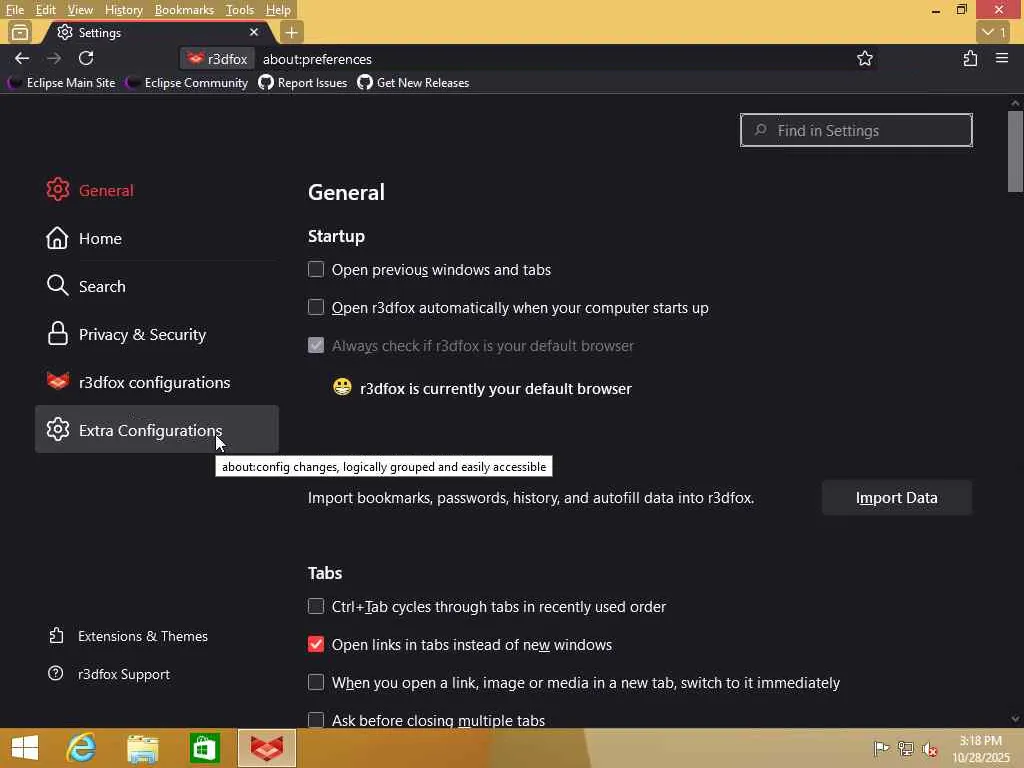
Task: Open the Eclipse Community bookmark
Action: tap(187, 83)
